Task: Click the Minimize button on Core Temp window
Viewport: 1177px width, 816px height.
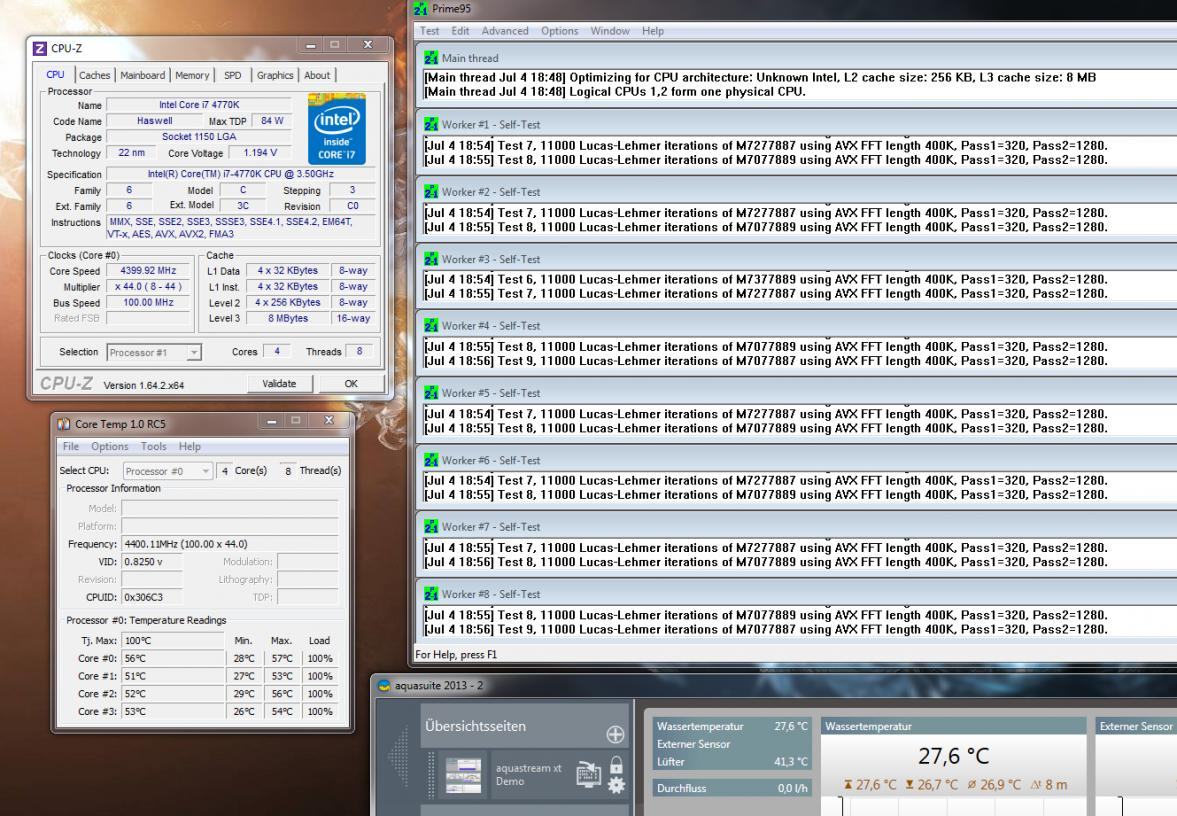Action: click(x=272, y=421)
